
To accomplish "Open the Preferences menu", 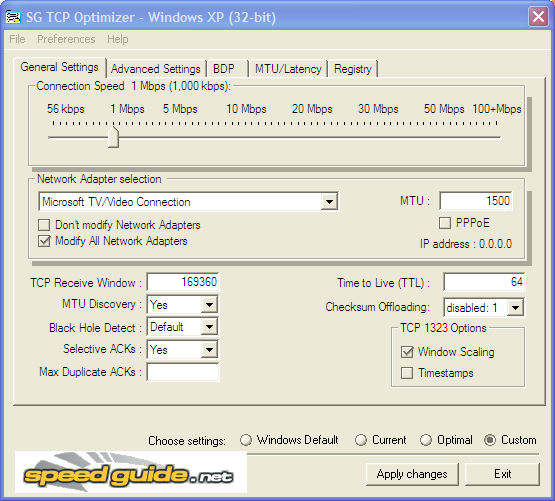I will click(66, 39).
